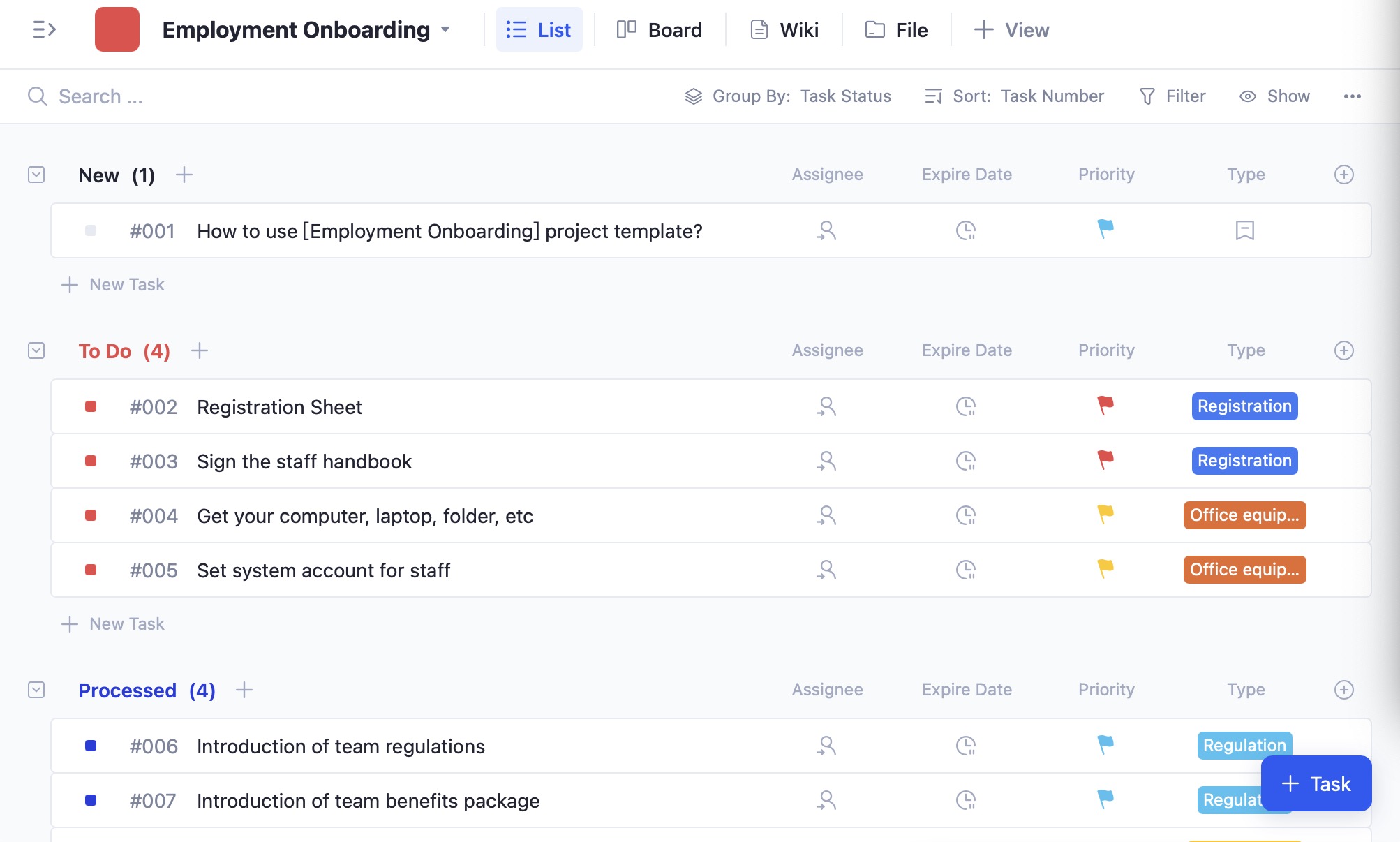Image resolution: width=1400 pixels, height=842 pixels.
Task: Click into the Search field
Action: [x=100, y=96]
